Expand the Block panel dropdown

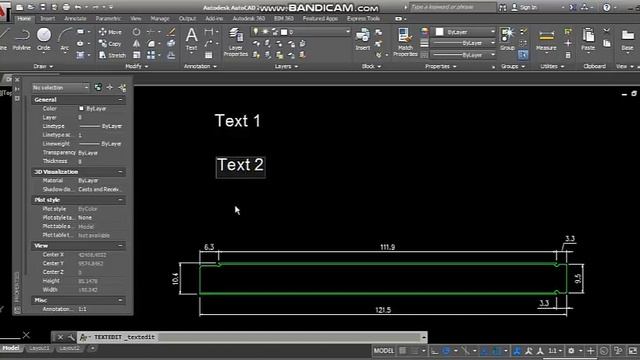click(x=371, y=66)
